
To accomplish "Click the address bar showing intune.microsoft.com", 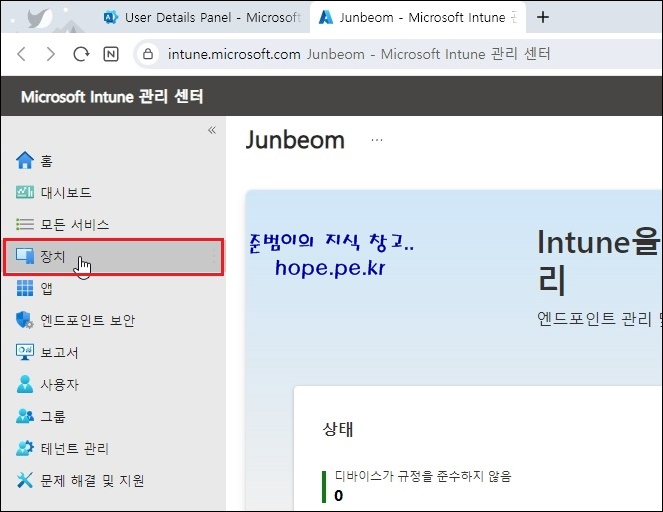I will (x=397, y=54).
